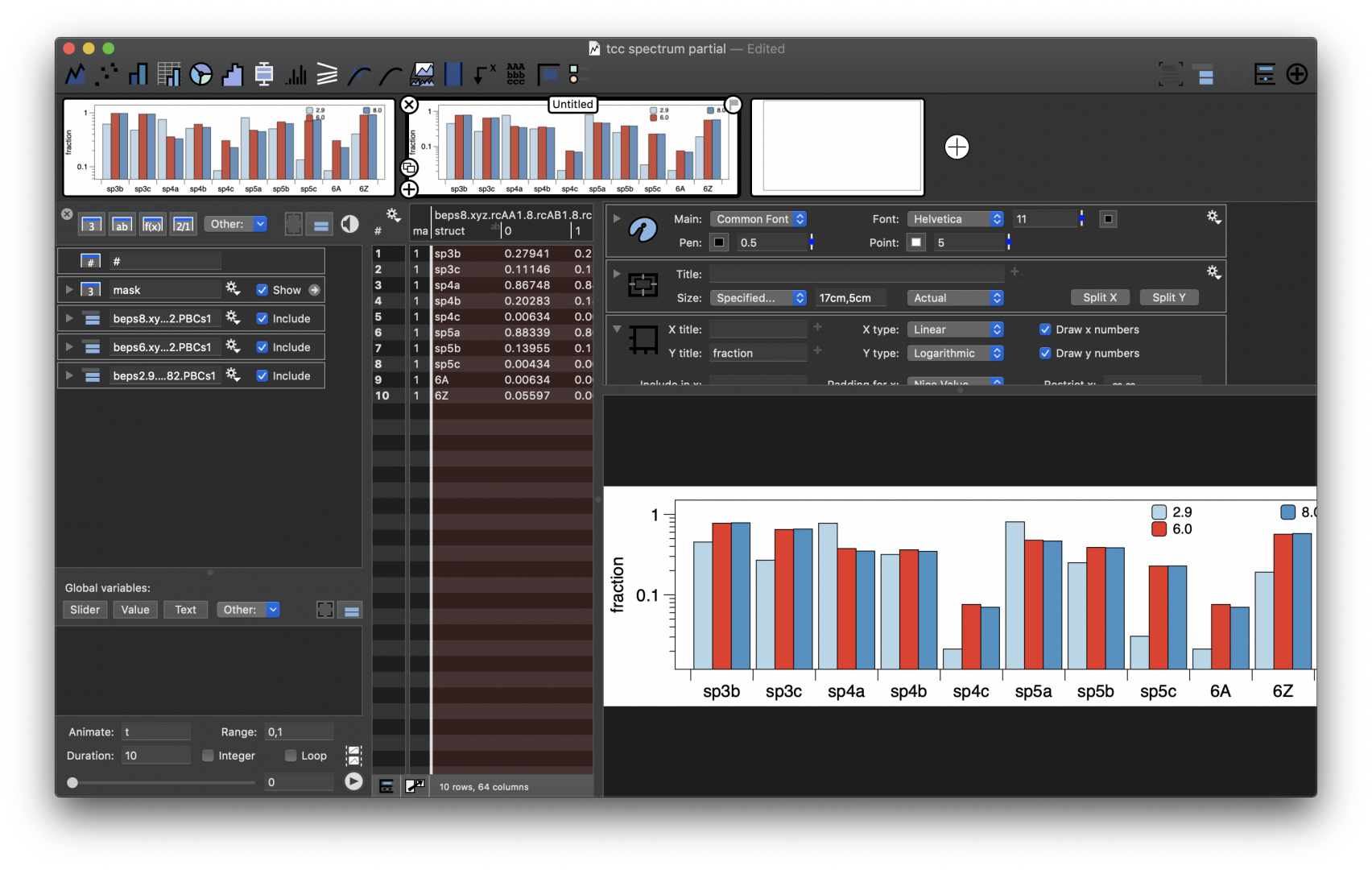Open the Y type Logarithmic dropdown
This screenshot has height=870, width=1372.
coord(956,354)
